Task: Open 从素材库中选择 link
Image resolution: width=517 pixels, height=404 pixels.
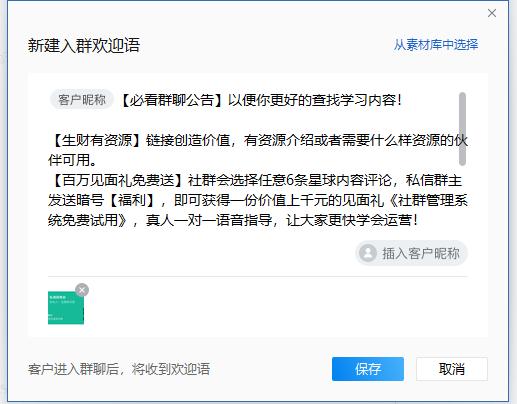Action: (x=436, y=45)
